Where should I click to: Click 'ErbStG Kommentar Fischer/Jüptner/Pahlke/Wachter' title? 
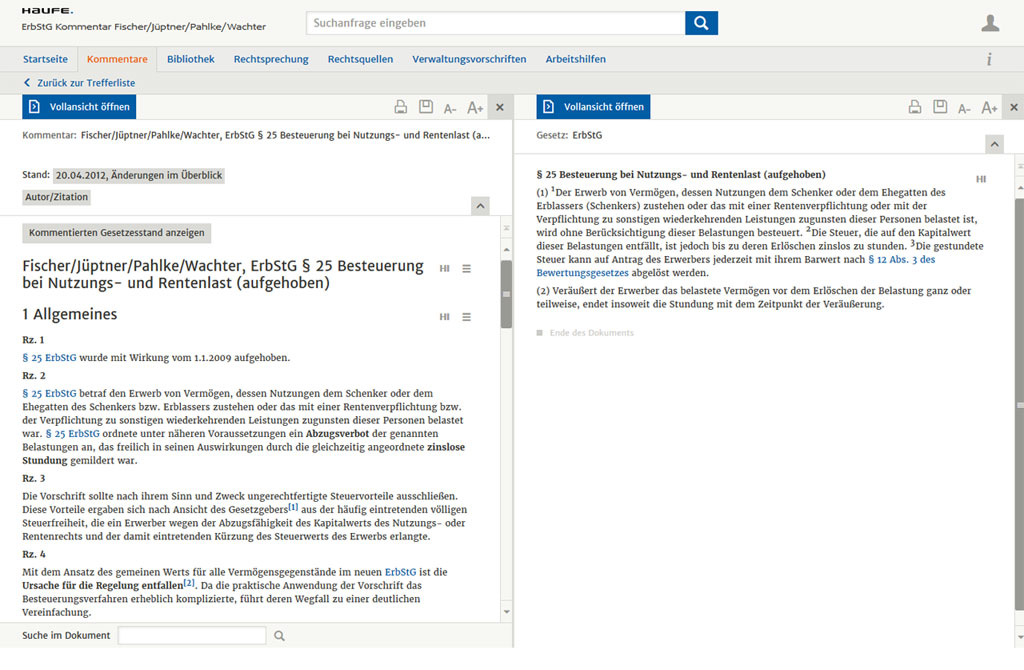pos(144,27)
